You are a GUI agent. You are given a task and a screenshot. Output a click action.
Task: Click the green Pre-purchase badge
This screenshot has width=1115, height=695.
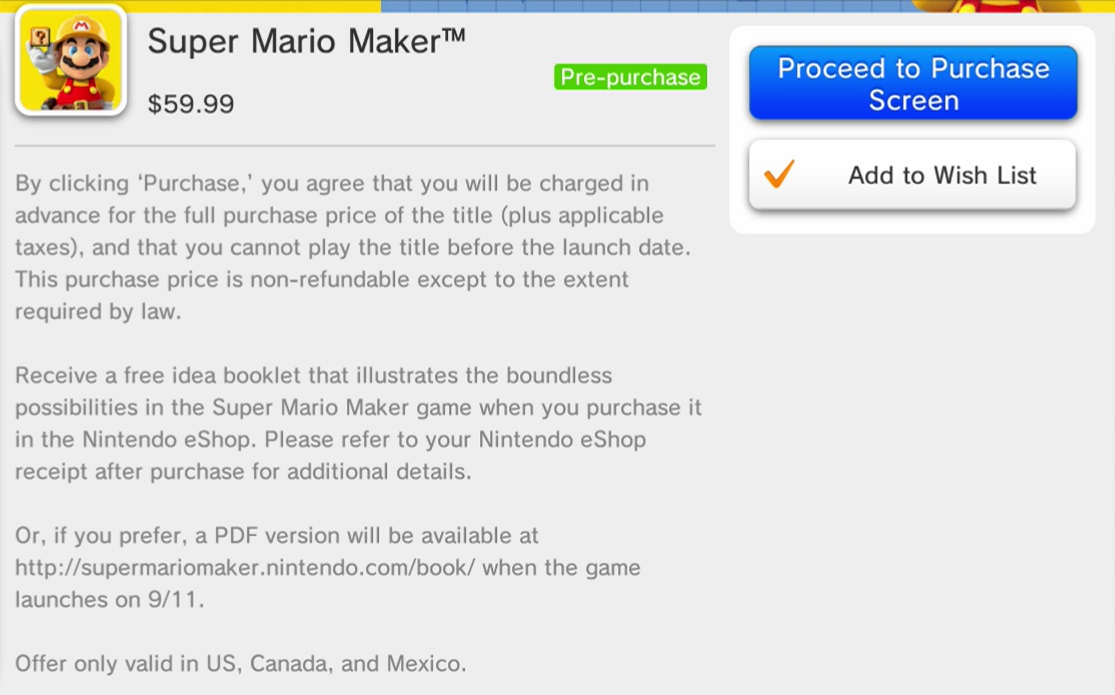pyautogui.click(x=630, y=77)
